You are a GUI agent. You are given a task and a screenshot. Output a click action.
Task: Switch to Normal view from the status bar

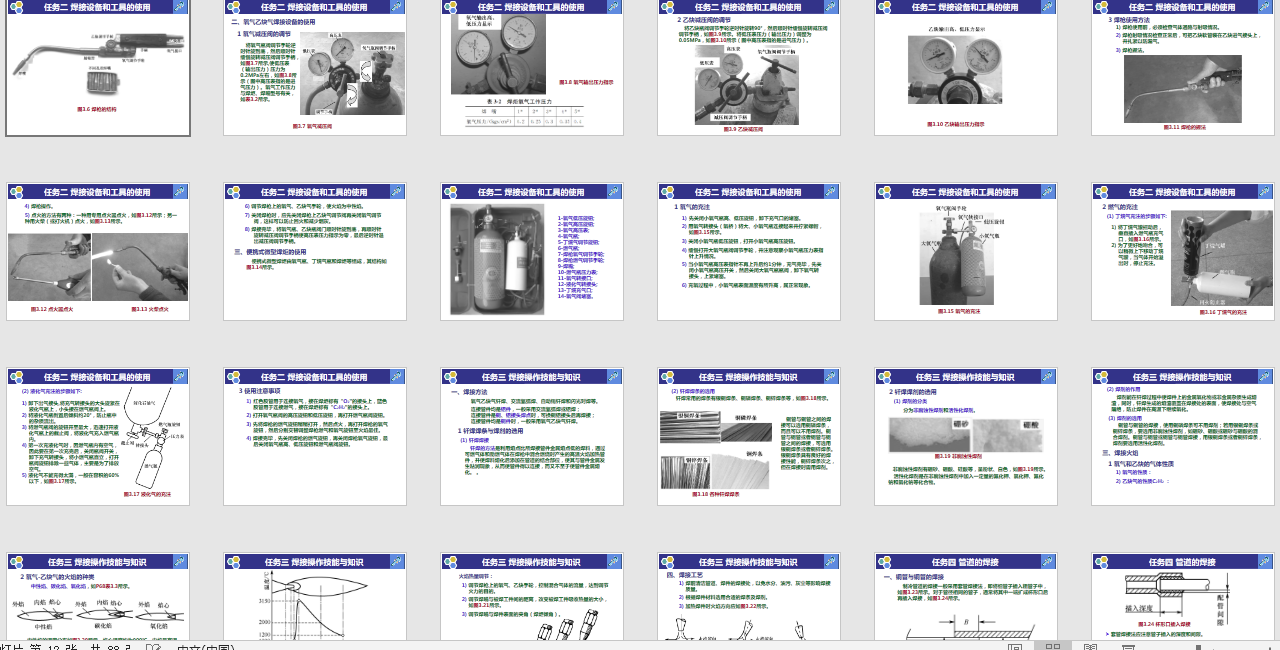(1014, 646)
